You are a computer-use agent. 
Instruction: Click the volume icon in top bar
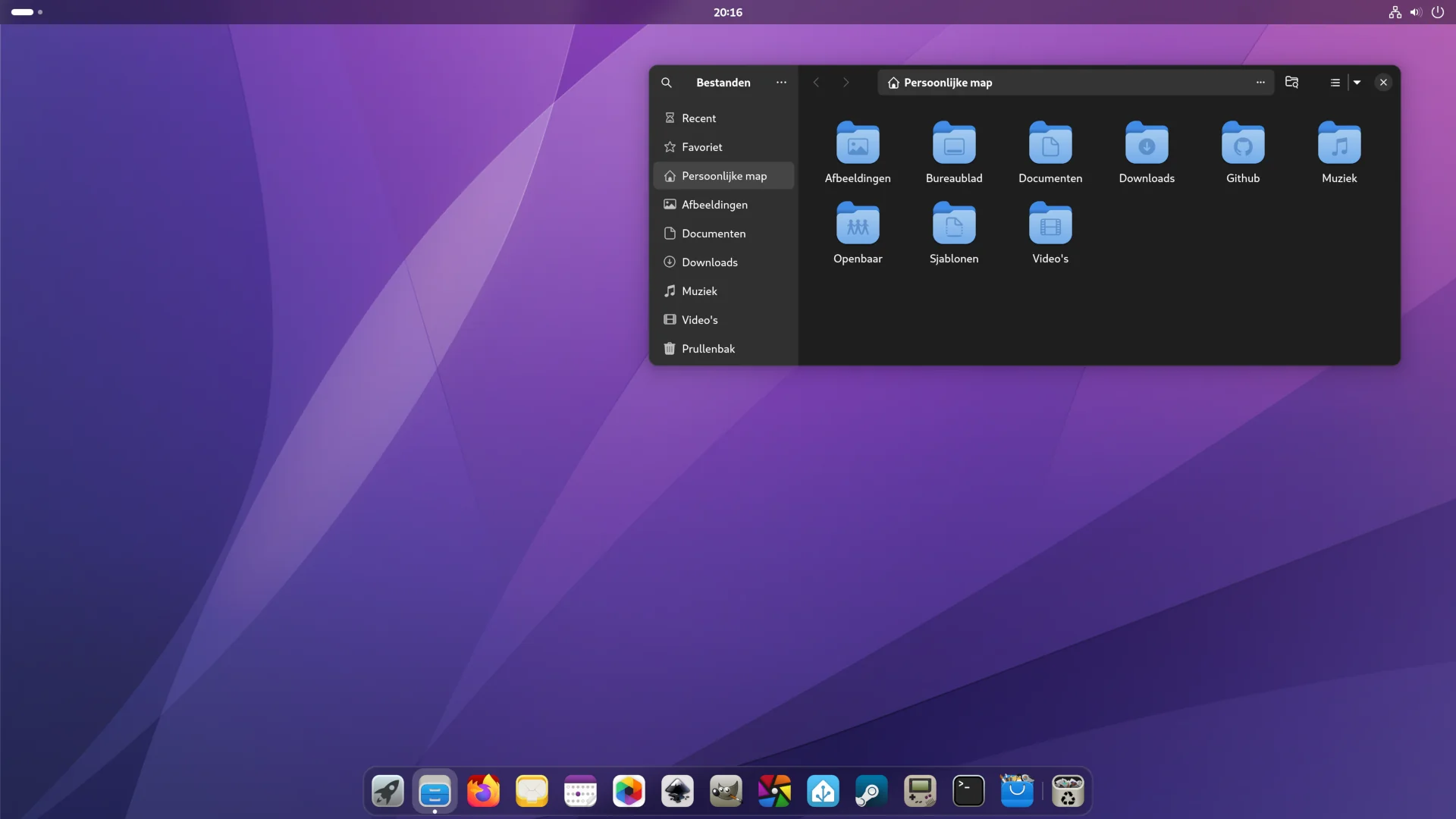[1415, 12]
